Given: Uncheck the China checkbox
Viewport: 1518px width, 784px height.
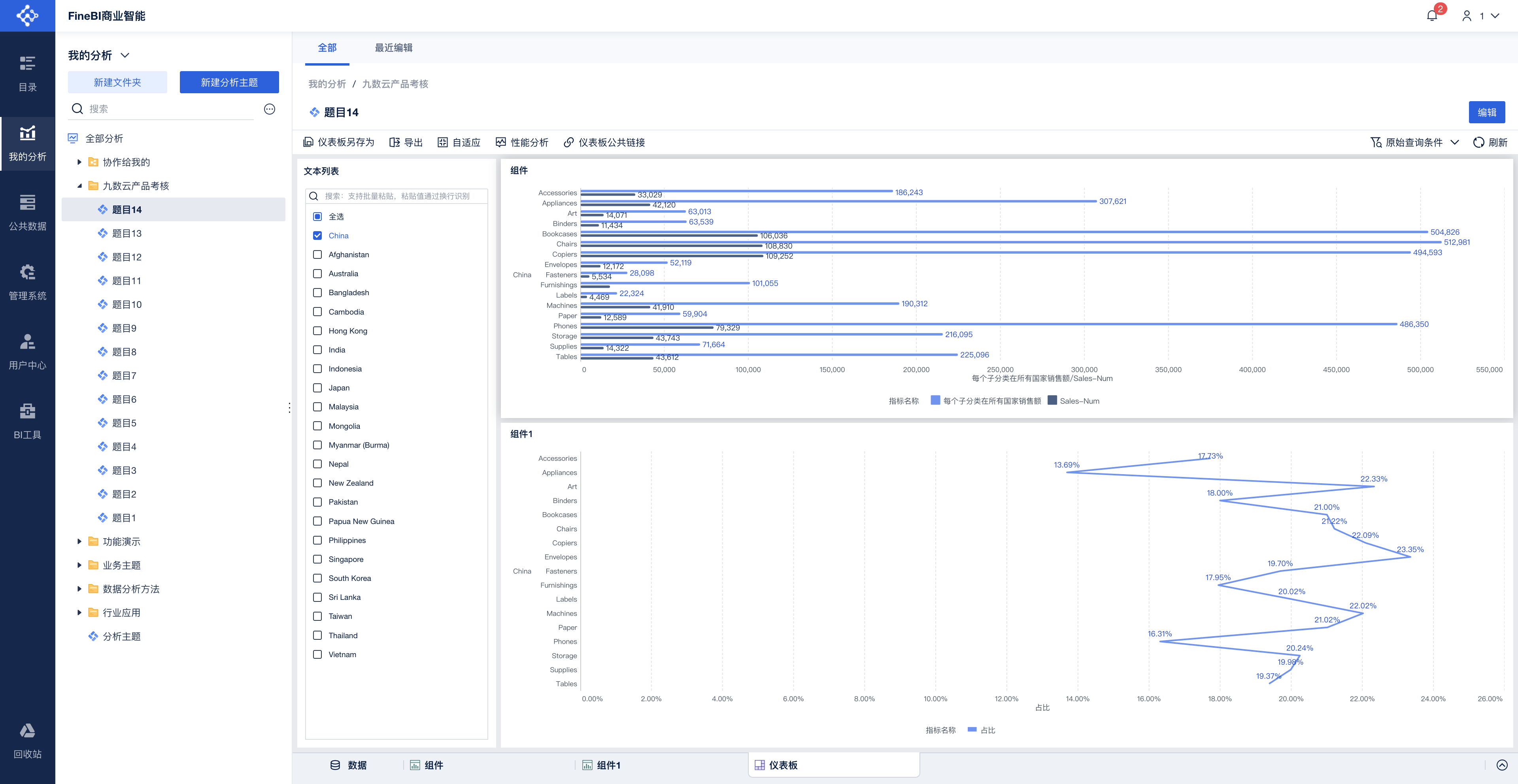Looking at the screenshot, I should pyautogui.click(x=317, y=236).
